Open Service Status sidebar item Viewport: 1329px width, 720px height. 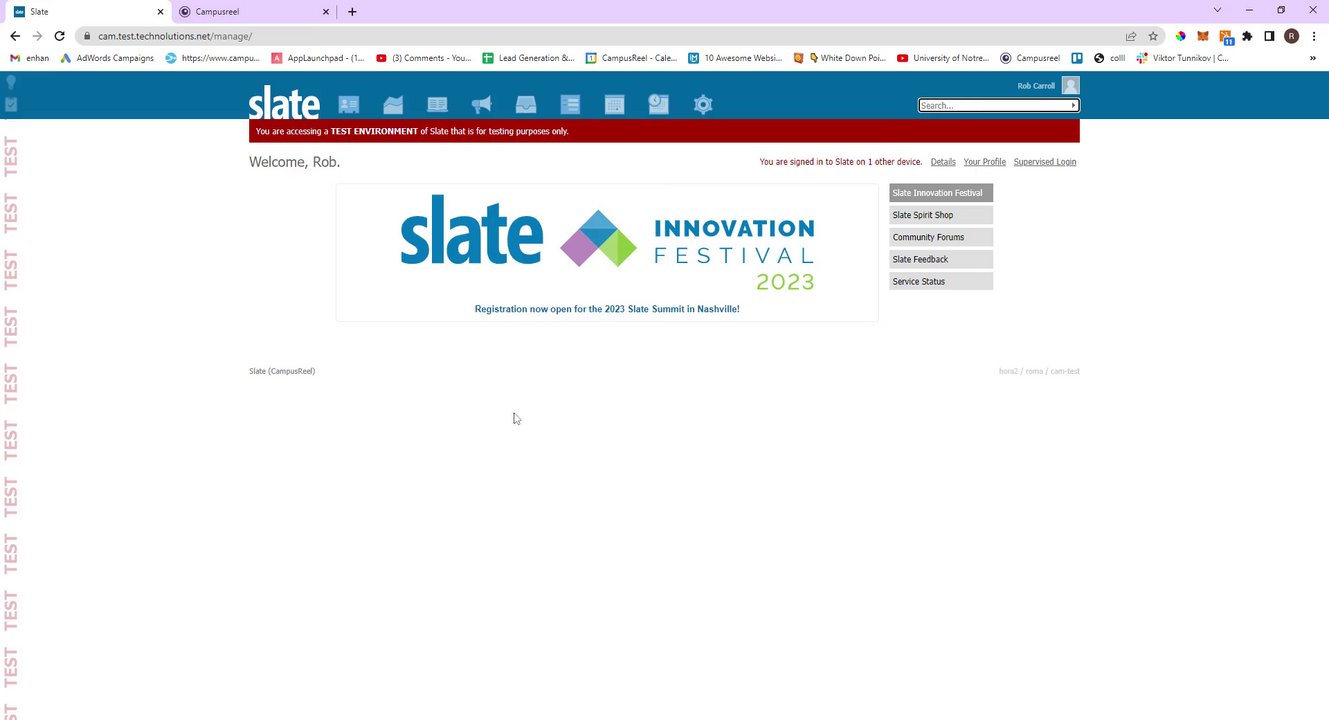(x=941, y=281)
